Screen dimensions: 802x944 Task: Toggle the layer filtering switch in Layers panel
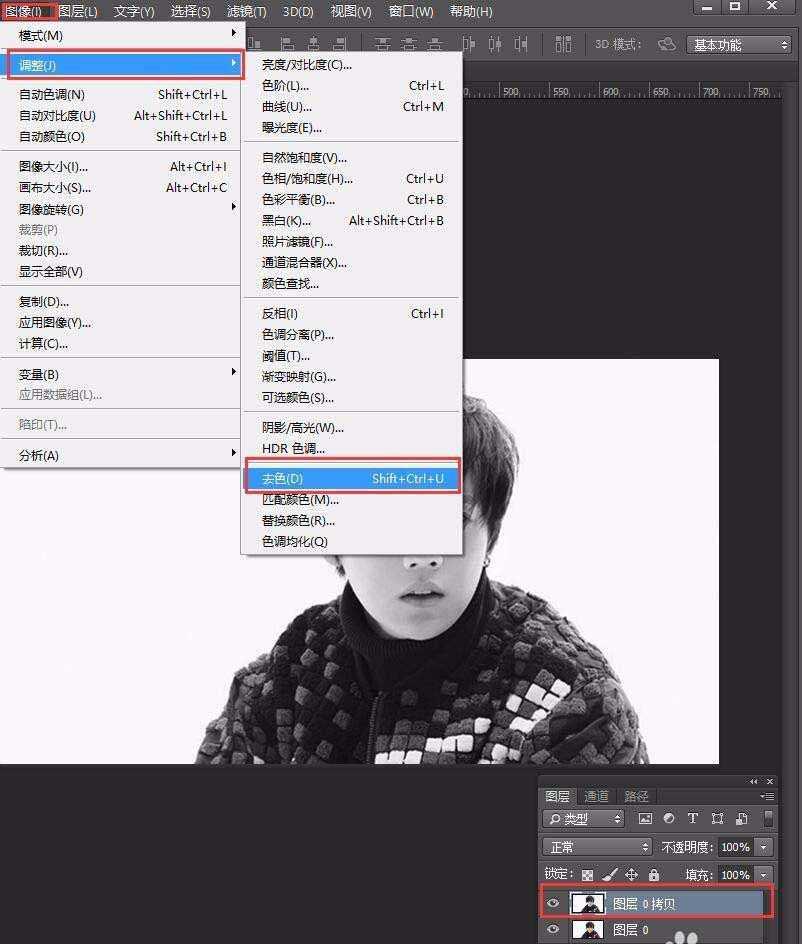767,817
